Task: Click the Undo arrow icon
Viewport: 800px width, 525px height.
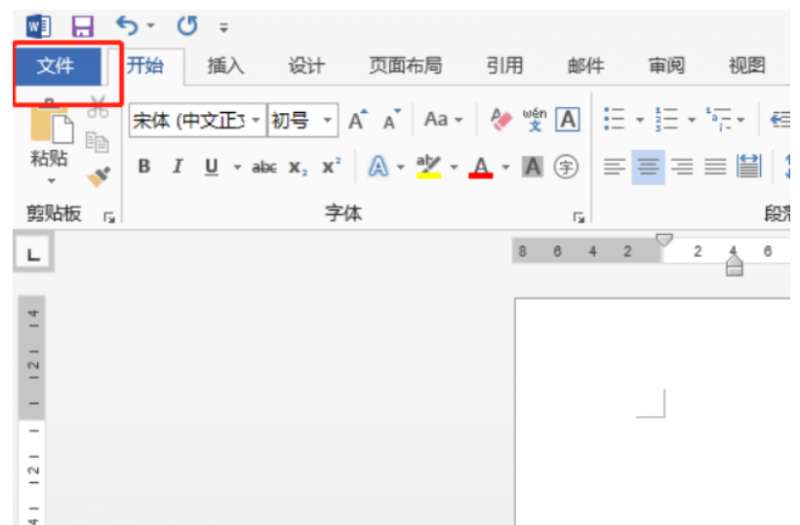Action: pos(127,25)
